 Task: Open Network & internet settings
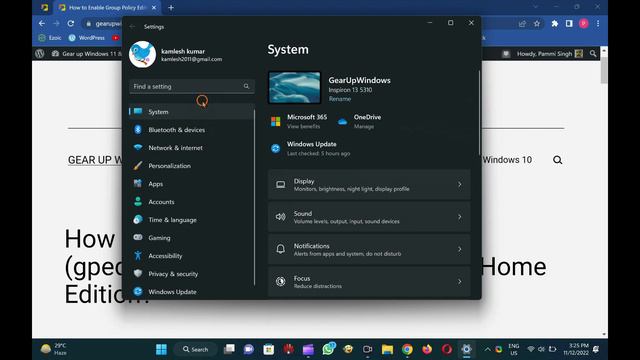coord(191,148)
